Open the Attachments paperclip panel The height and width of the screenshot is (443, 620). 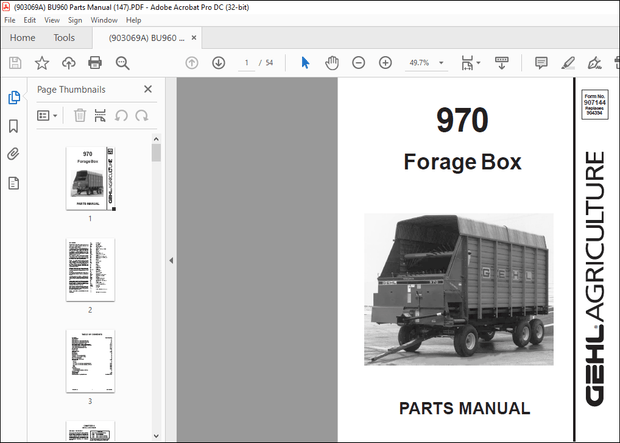click(14, 154)
